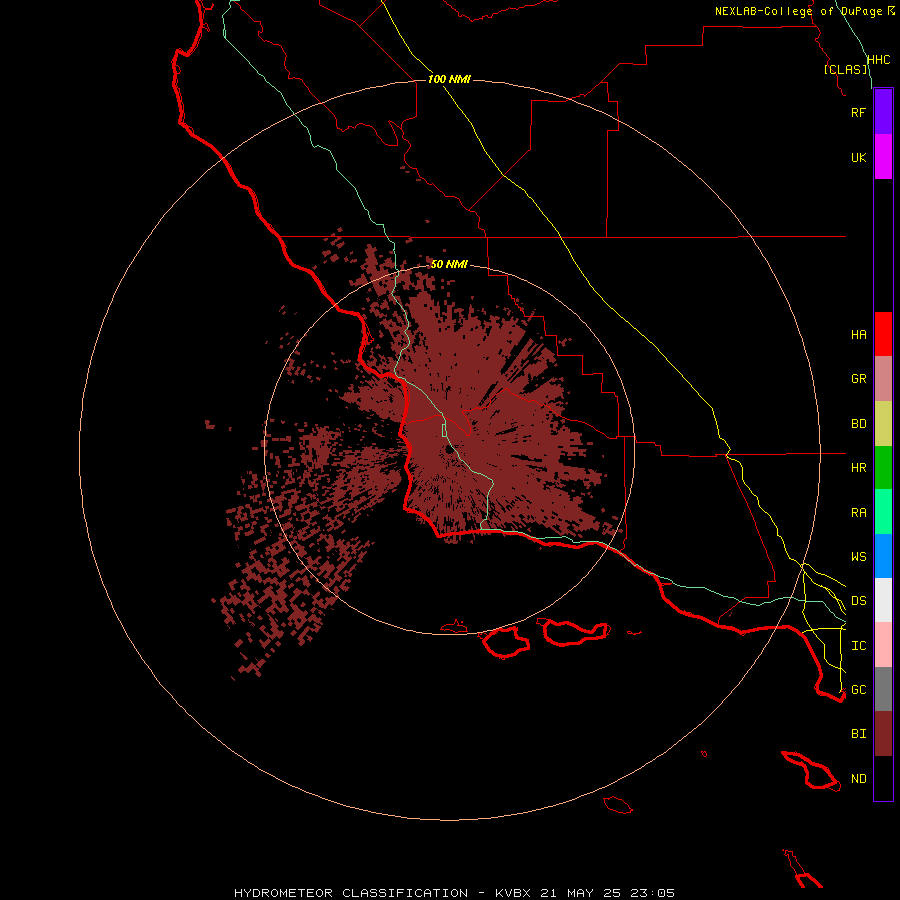Click the KVBX radar site center dot
Image resolution: width=900 pixels, height=900 pixels.
[449, 449]
